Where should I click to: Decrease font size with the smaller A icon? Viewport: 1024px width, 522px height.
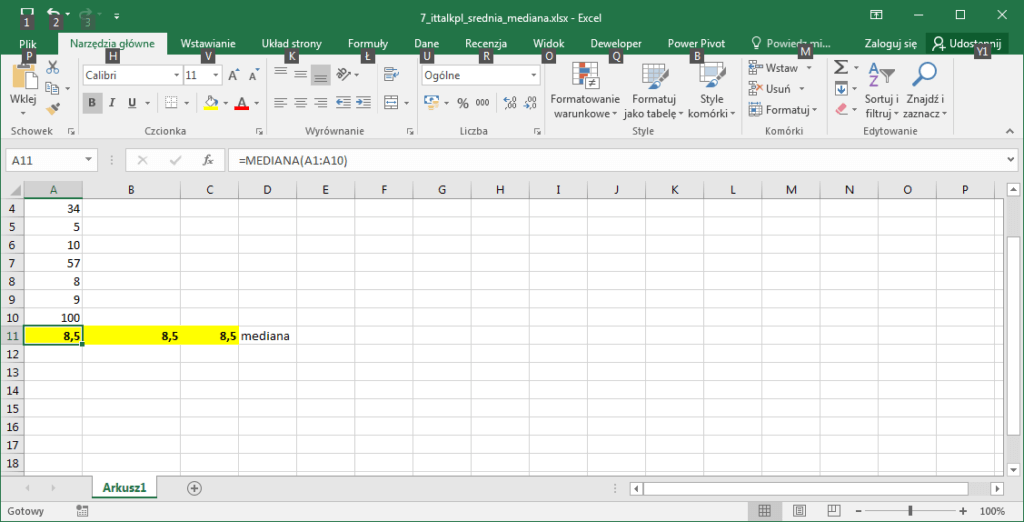point(254,75)
